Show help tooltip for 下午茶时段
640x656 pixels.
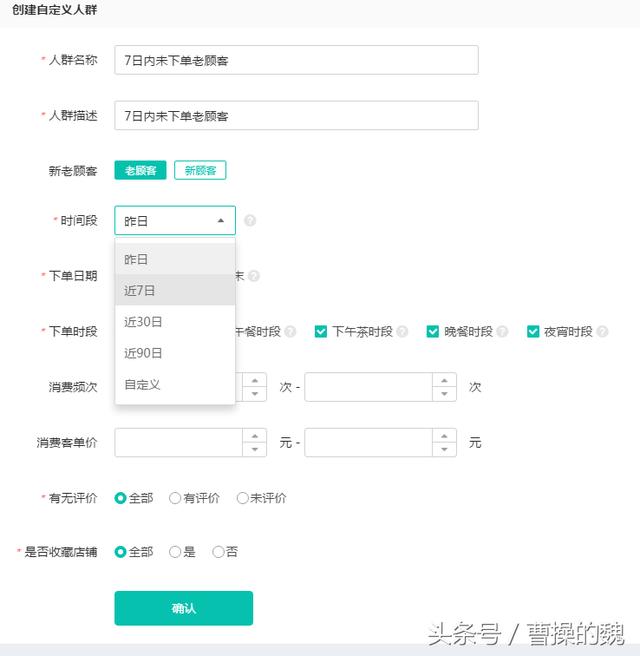(x=402, y=332)
